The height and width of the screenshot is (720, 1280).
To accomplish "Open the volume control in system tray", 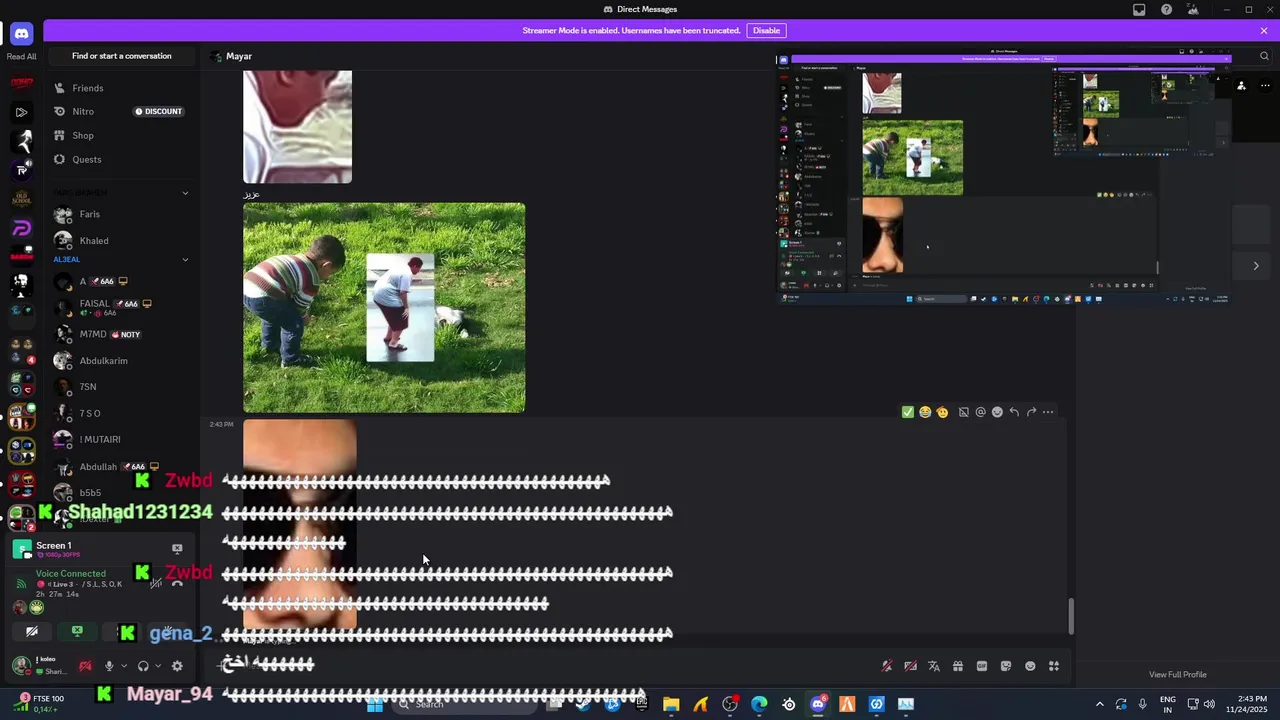I will point(1209,704).
